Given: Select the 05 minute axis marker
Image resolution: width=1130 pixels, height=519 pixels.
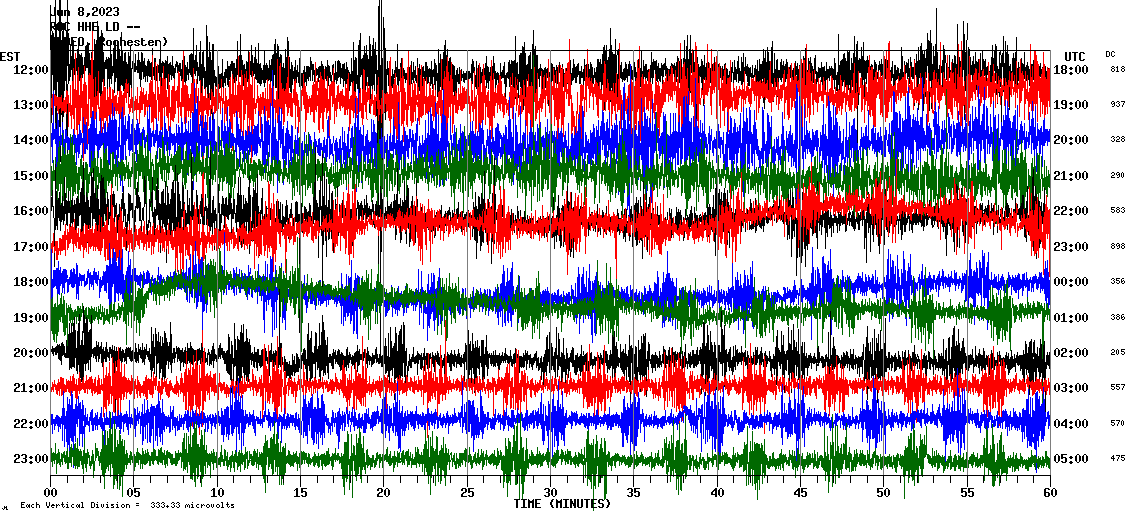Looking at the screenshot, I should point(134,493).
